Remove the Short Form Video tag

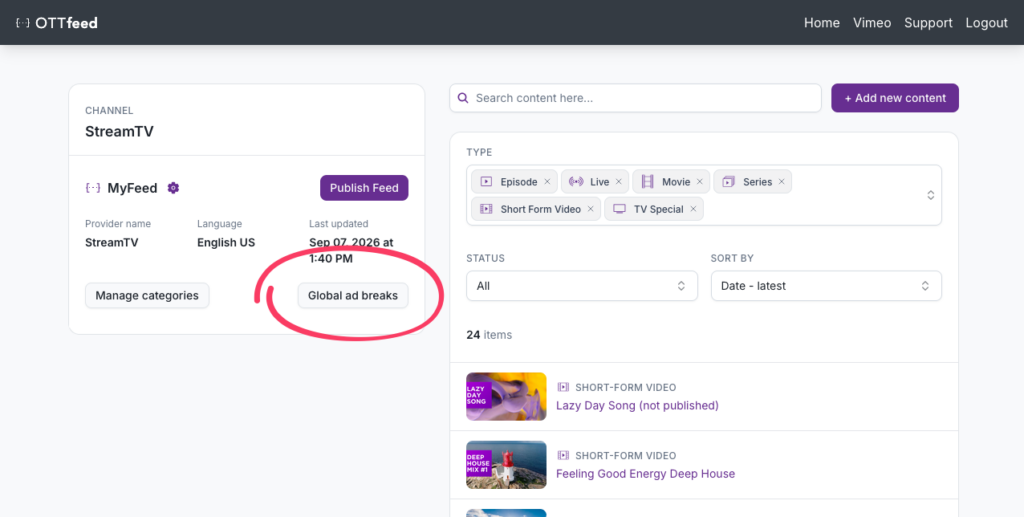pos(590,210)
